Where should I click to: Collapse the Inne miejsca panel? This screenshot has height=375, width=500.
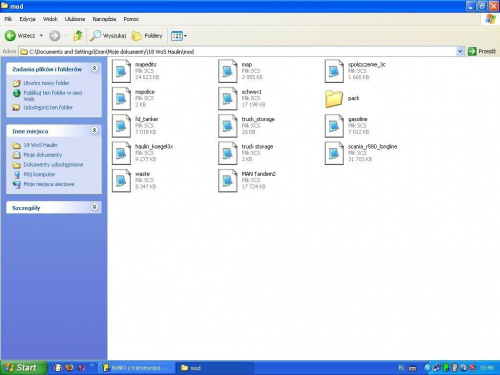pyautogui.click(x=95, y=130)
